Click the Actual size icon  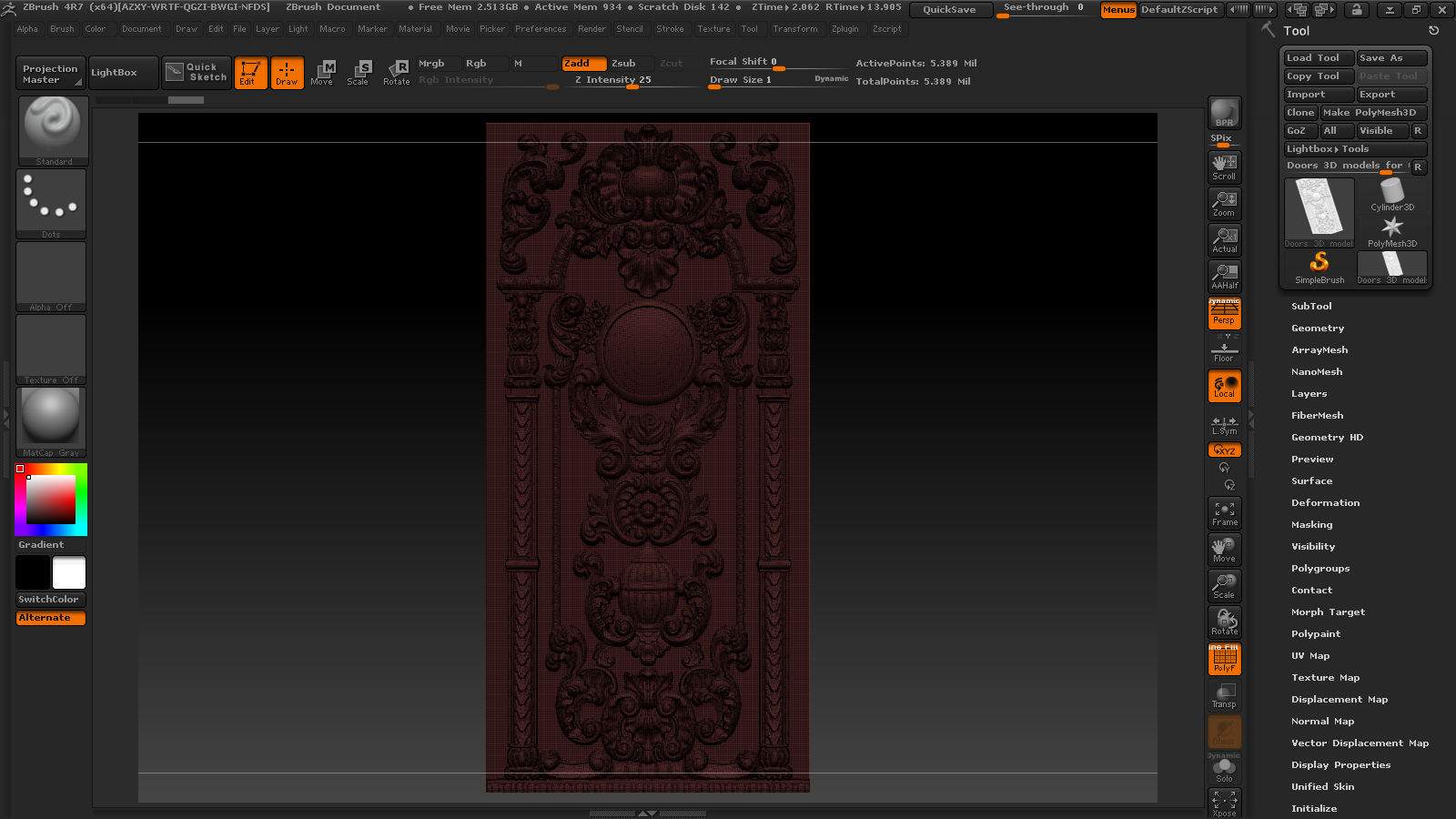(1224, 240)
